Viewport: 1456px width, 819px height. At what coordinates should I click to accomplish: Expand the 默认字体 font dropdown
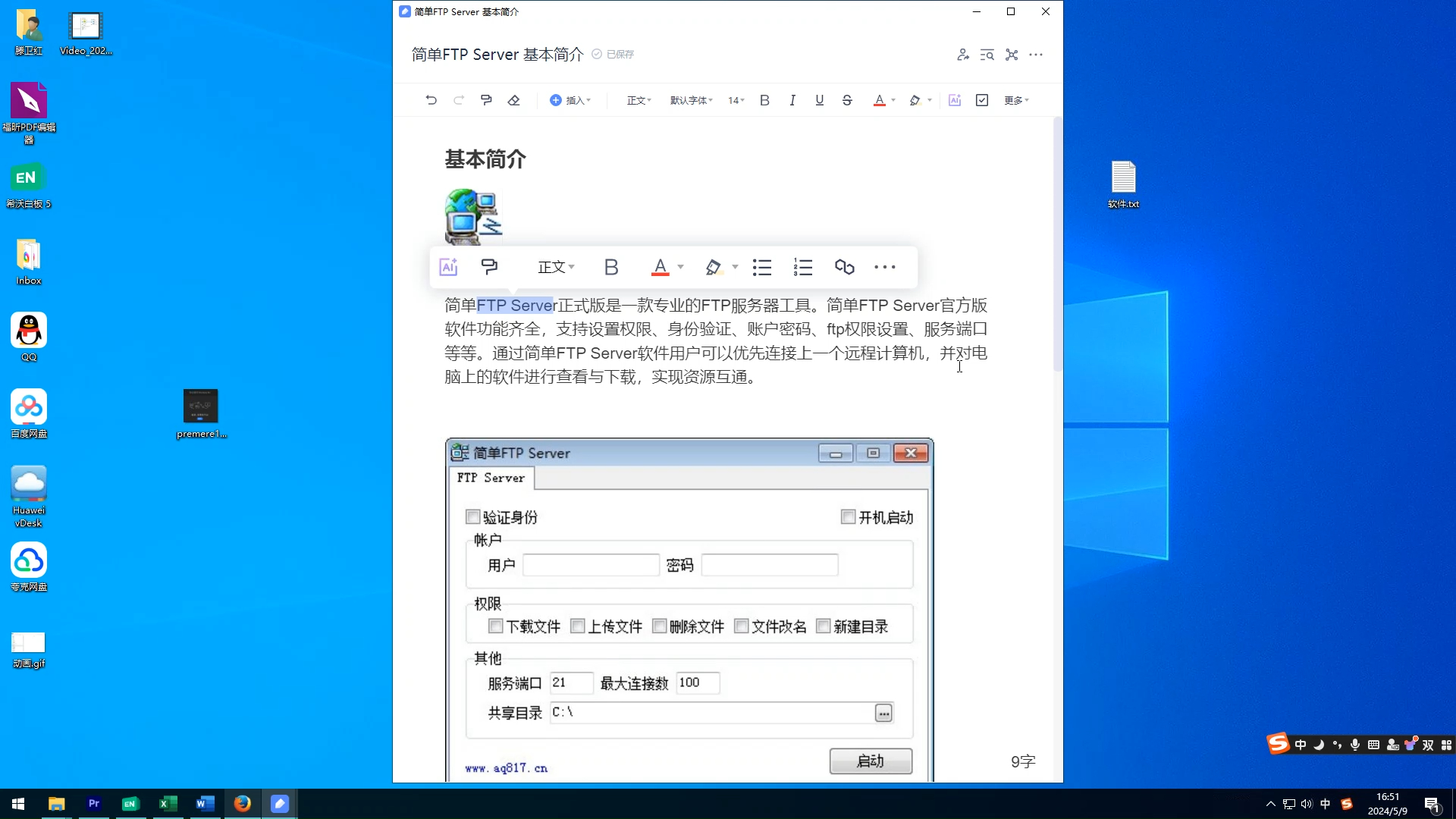(691, 100)
